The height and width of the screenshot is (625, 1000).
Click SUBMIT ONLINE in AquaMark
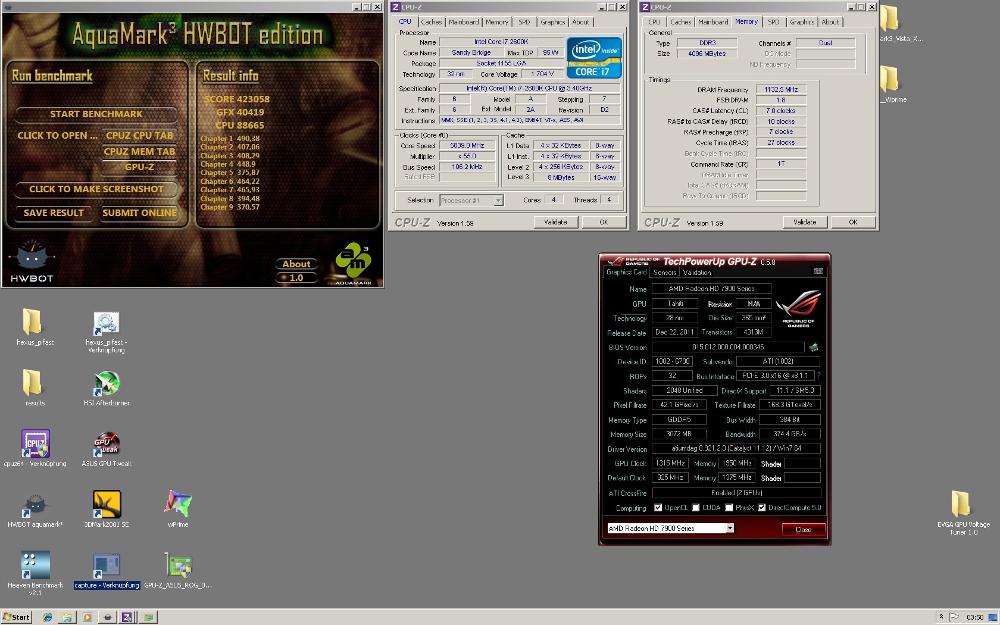[x=139, y=213]
